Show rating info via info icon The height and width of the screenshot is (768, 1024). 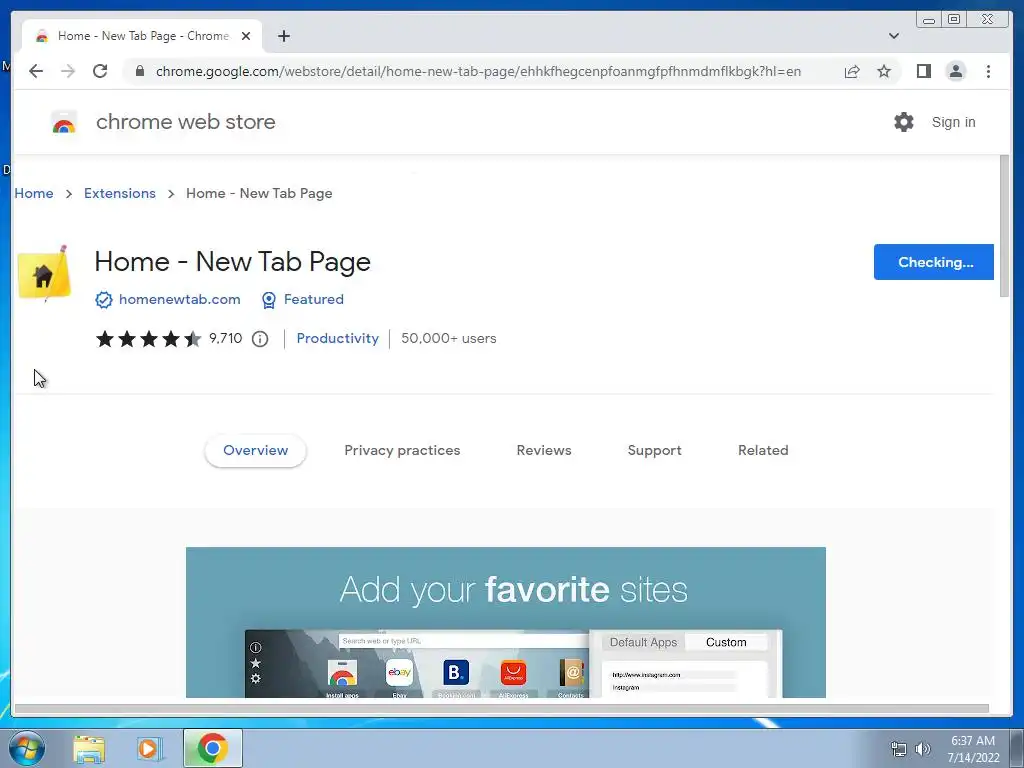(260, 339)
